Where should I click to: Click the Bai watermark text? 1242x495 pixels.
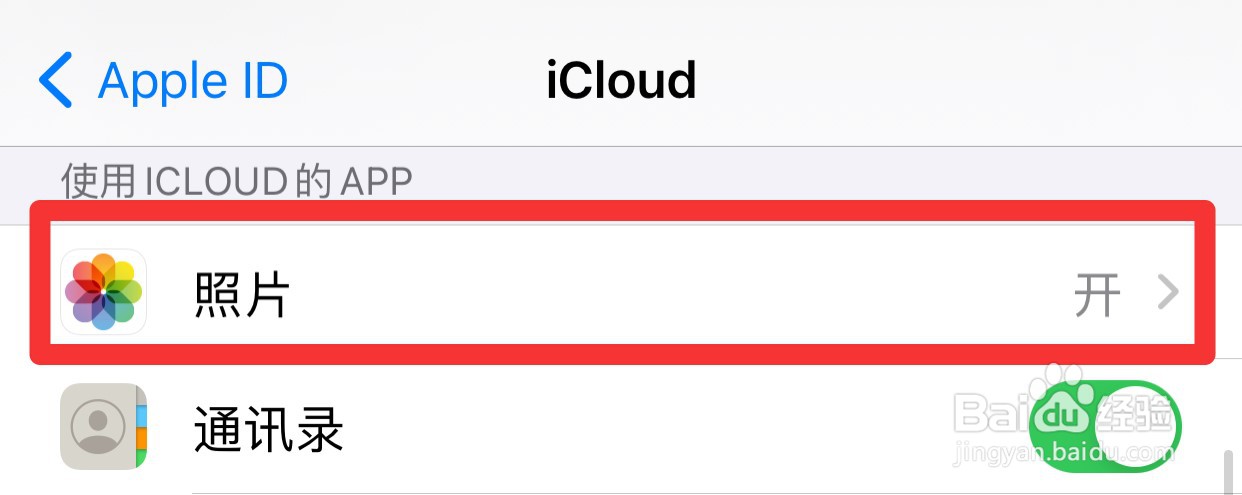(x=991, y=412)
